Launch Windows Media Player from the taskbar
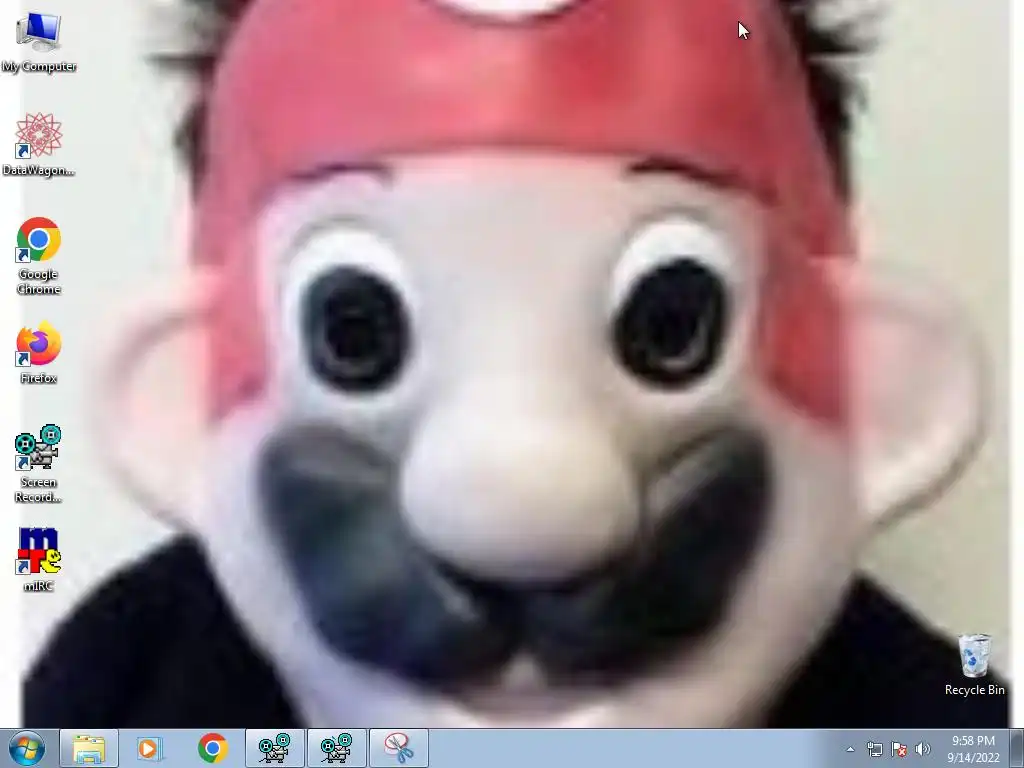This screenshot has height=768, width=1024. [x=150, y=748]
